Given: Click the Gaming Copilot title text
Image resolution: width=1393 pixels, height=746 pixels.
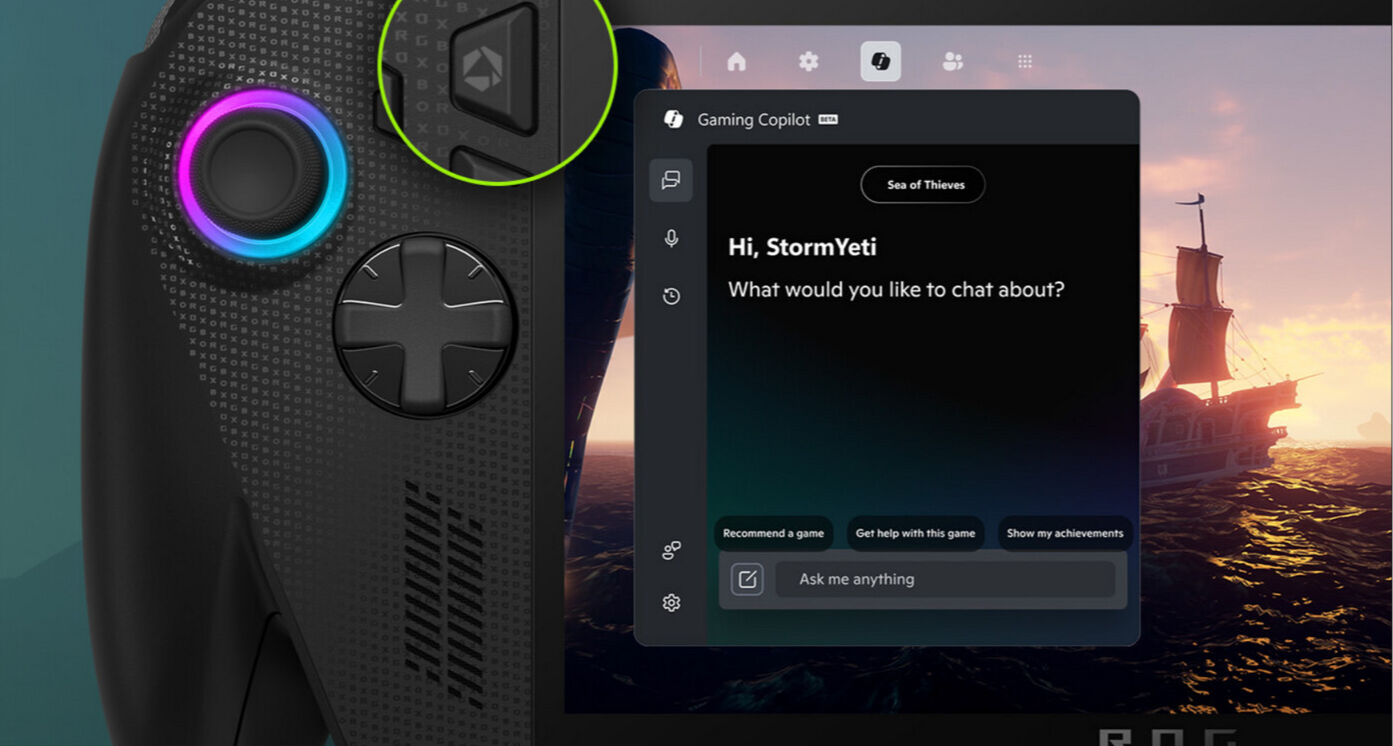Looking at the screenshot, I should point(754,120).
